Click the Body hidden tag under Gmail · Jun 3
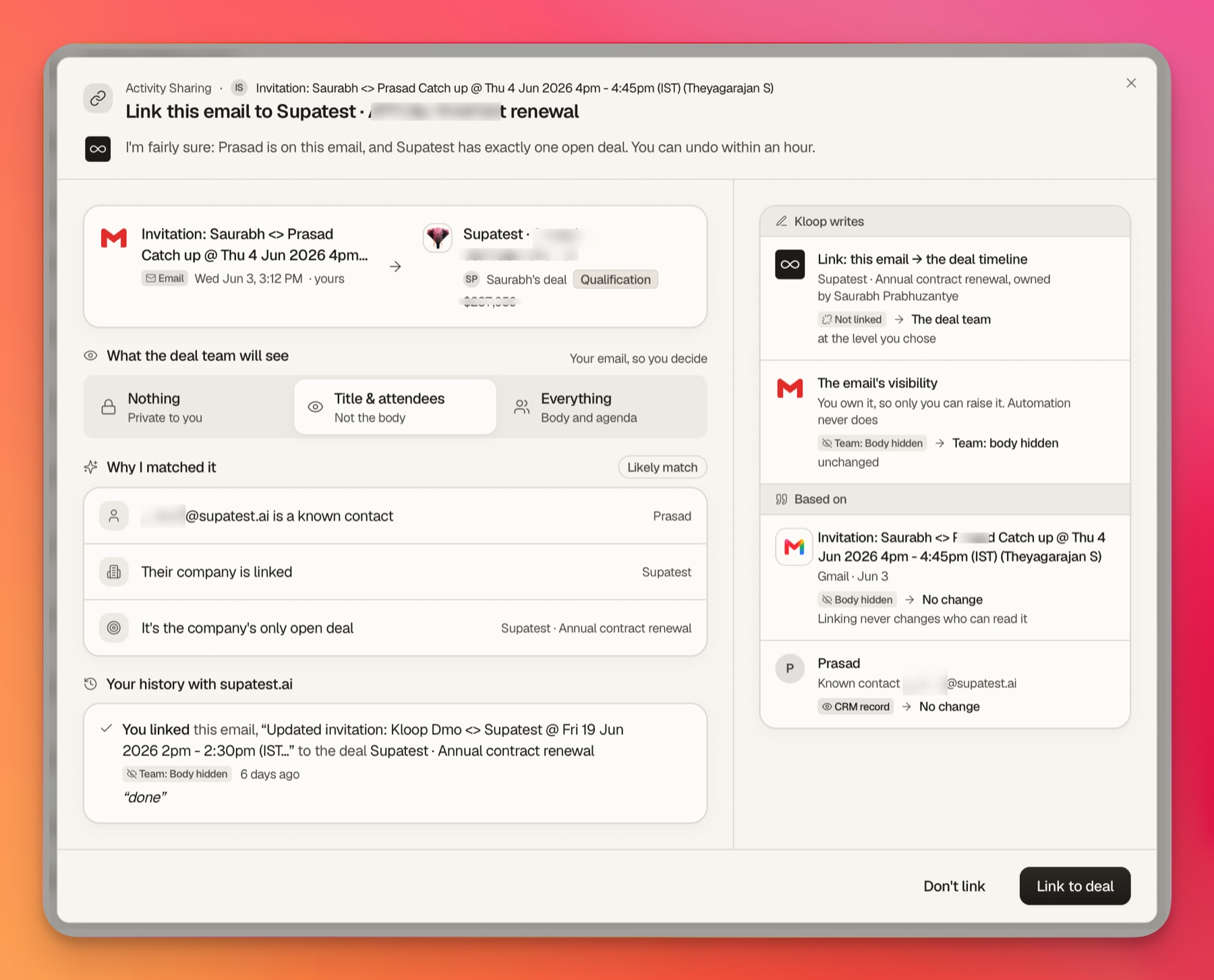The height and width of the screenshot is (980, 1214). [x=857, y=600]
